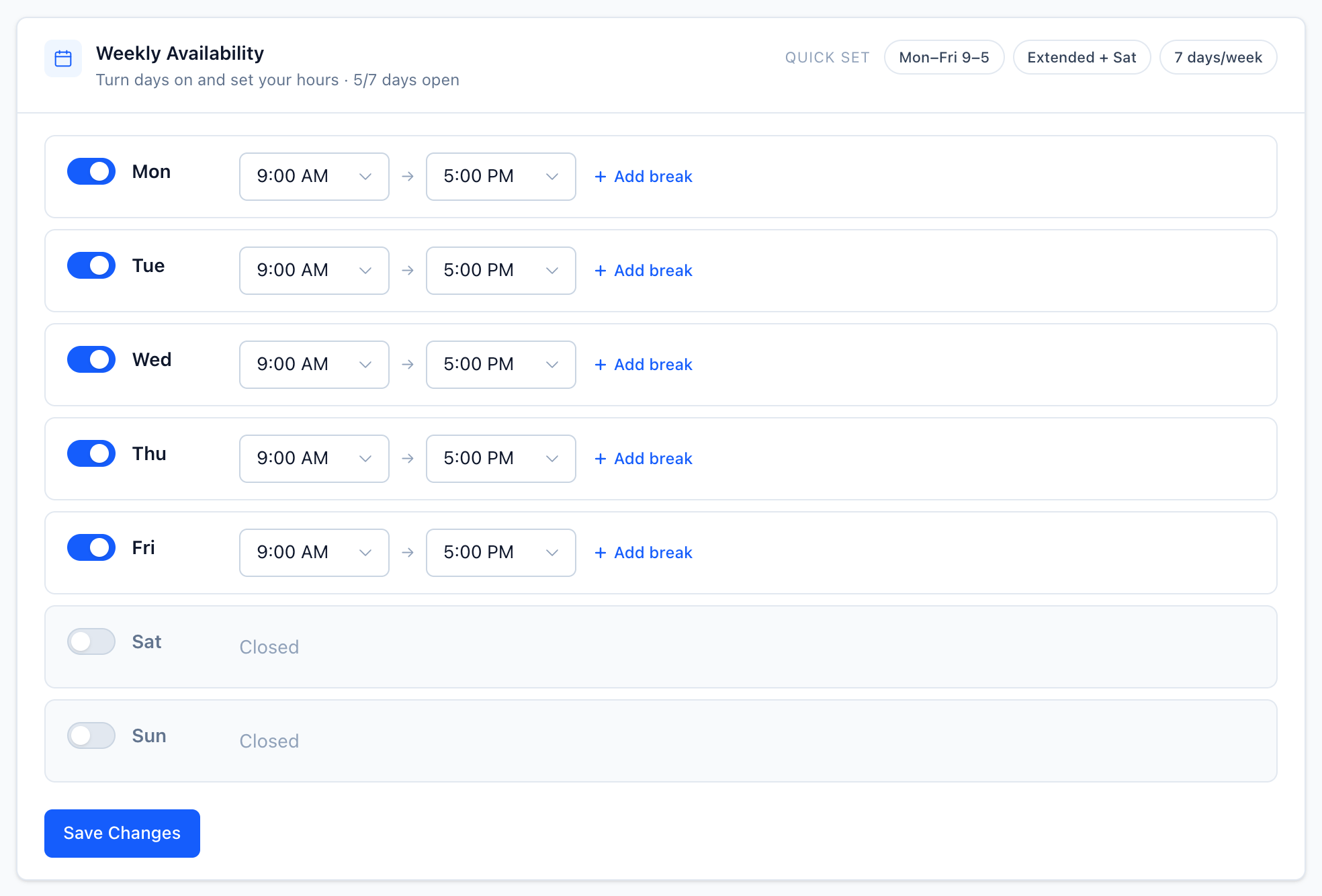
Task: Add a break on Thursday
Action: [x=644, y=459]
